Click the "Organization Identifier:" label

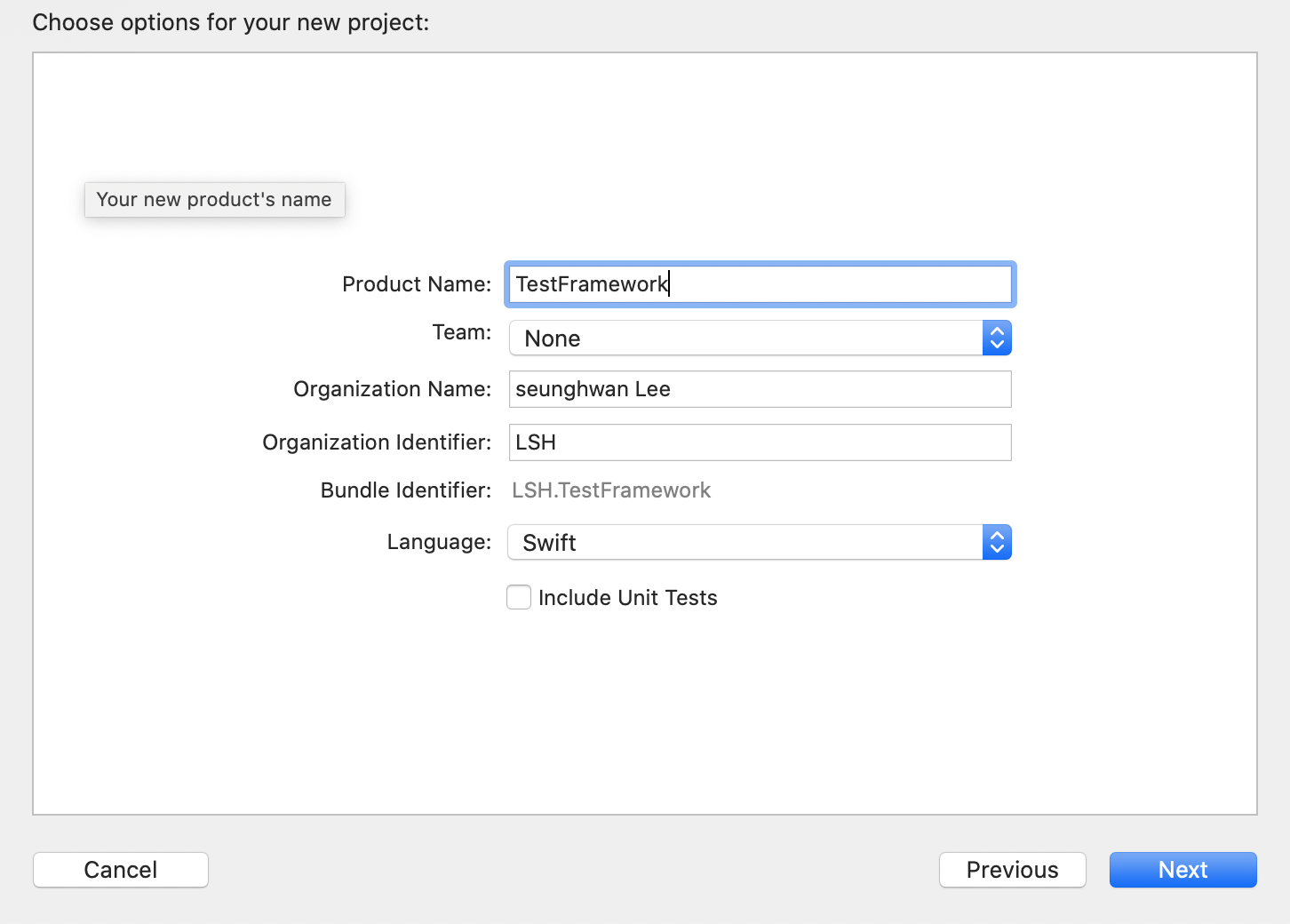(x=377, y=442)
